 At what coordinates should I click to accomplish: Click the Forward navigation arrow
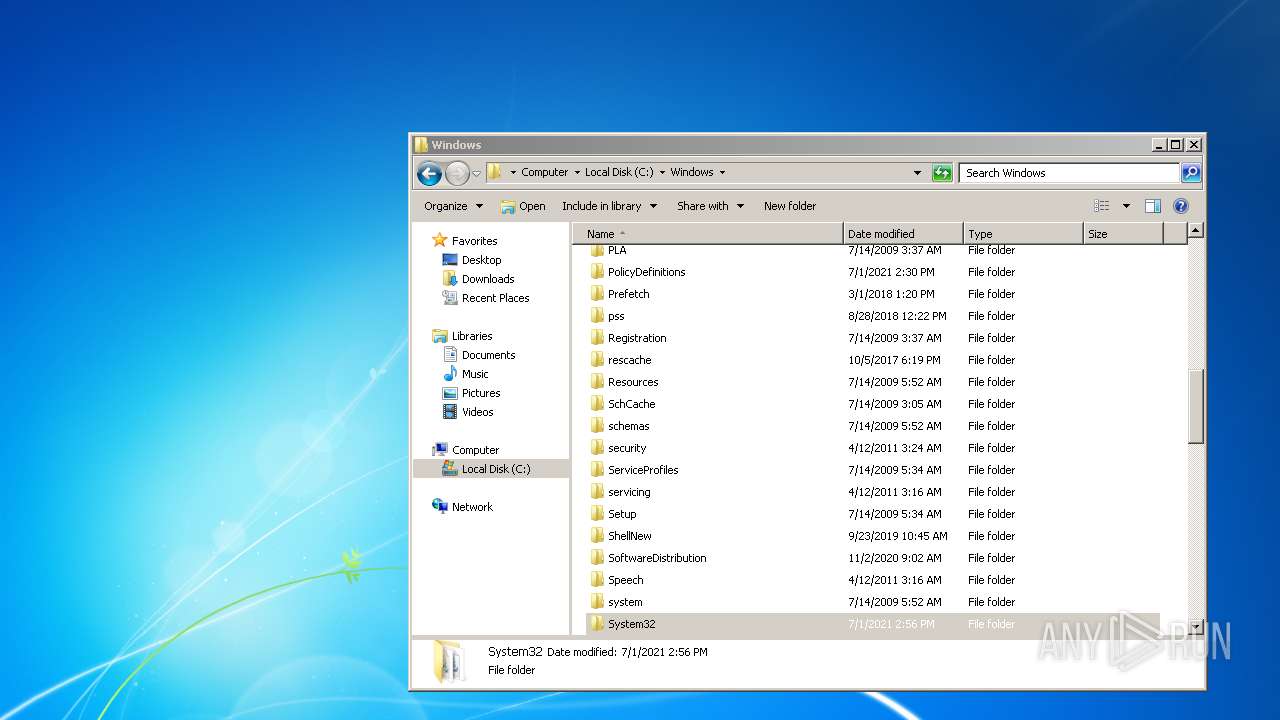coord(457,173)
